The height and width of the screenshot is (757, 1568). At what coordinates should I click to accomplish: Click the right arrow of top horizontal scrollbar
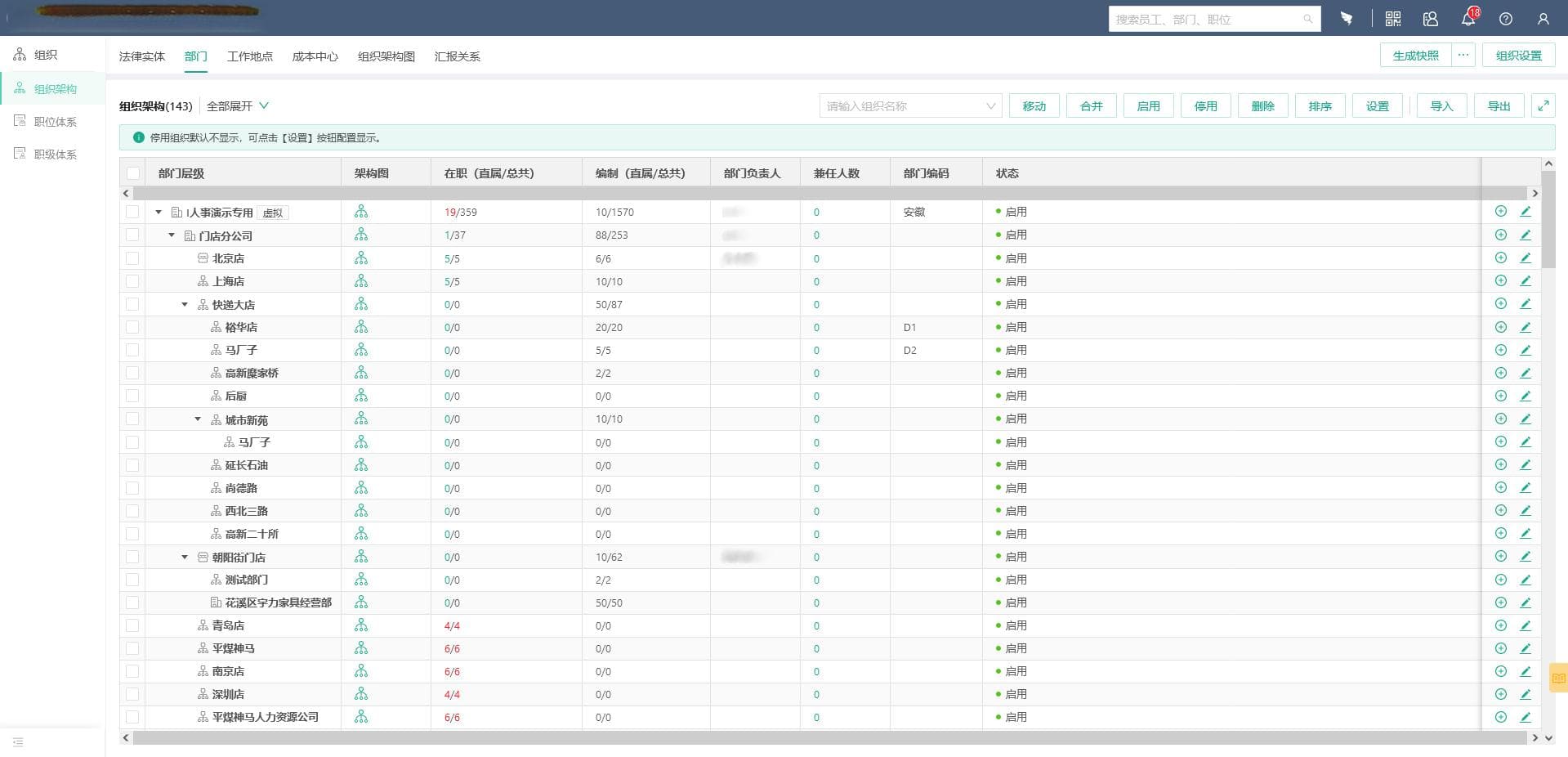pyautogui.click(x=1534, y=193)
